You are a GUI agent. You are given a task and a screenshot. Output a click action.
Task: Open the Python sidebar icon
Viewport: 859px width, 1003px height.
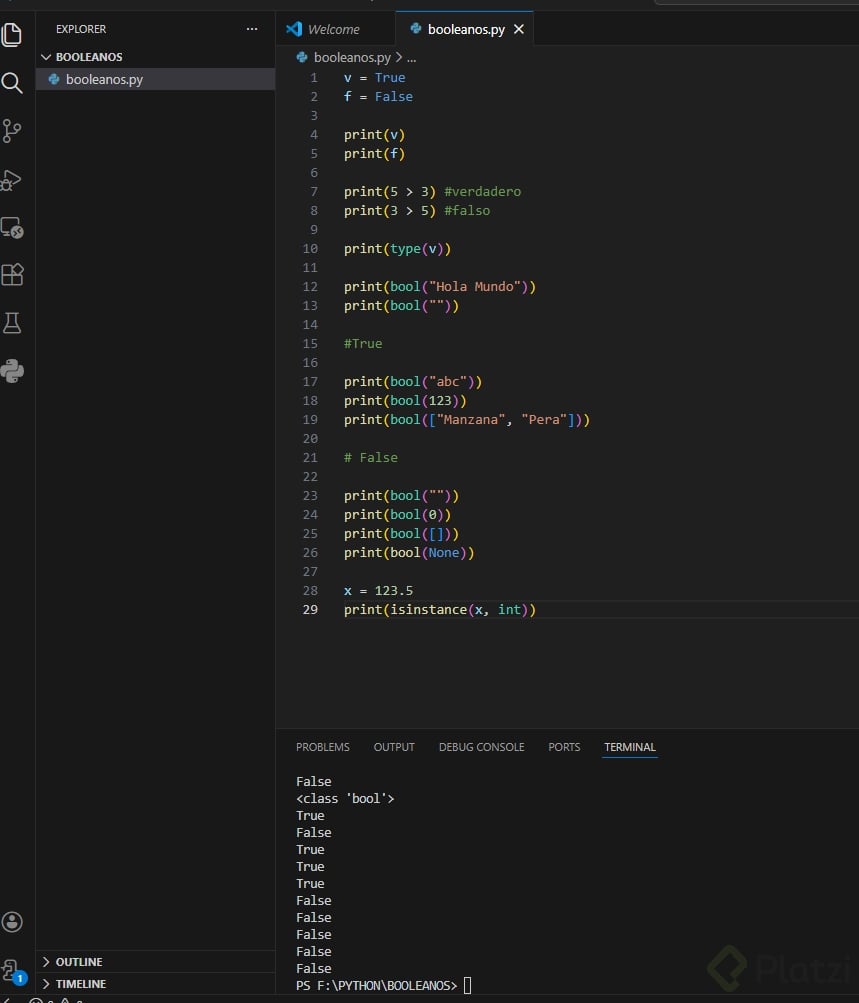tap(12, 371)
